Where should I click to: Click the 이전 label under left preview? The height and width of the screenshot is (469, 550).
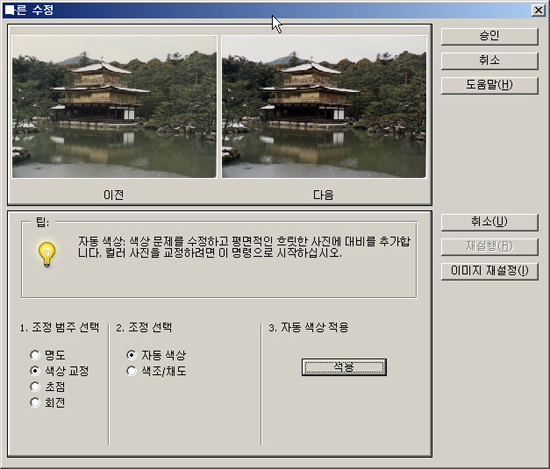click(x=113, y=195)
